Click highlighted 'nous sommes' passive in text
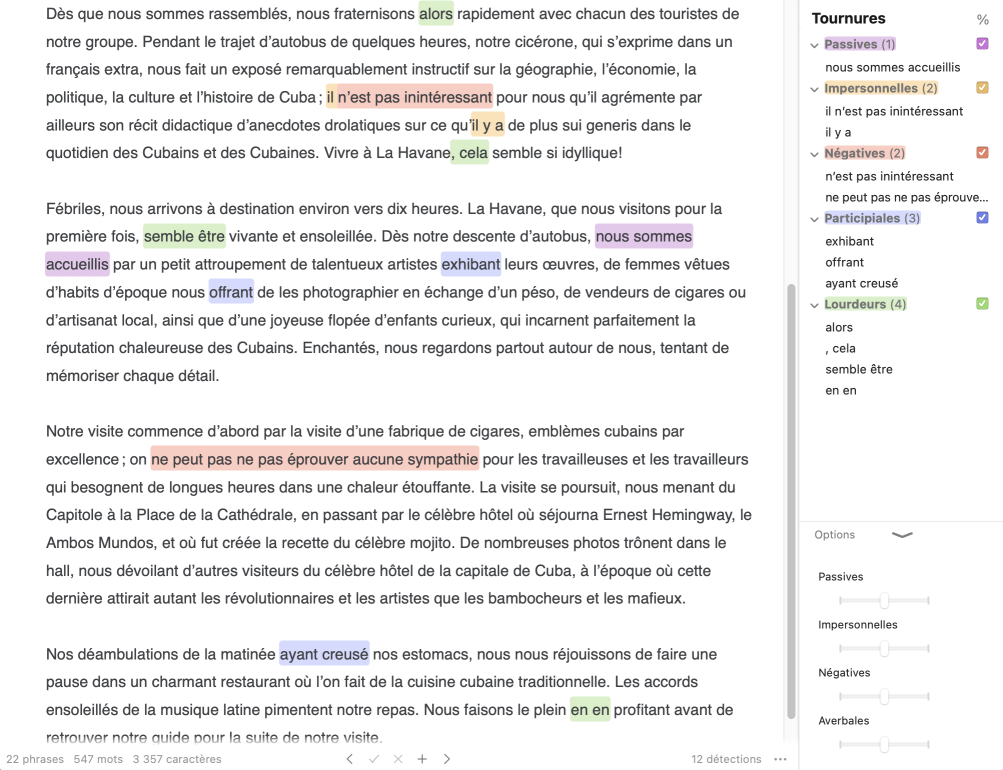1003x770 pixels. tap(643, 237)
